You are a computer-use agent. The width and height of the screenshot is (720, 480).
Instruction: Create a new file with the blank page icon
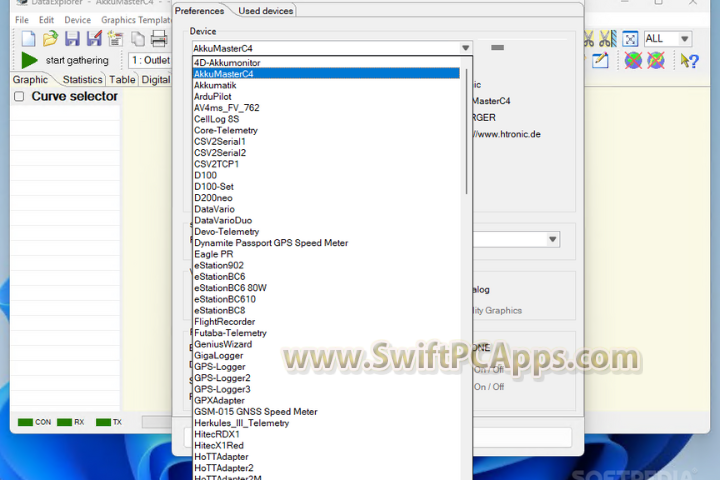(x=28, y=39)
